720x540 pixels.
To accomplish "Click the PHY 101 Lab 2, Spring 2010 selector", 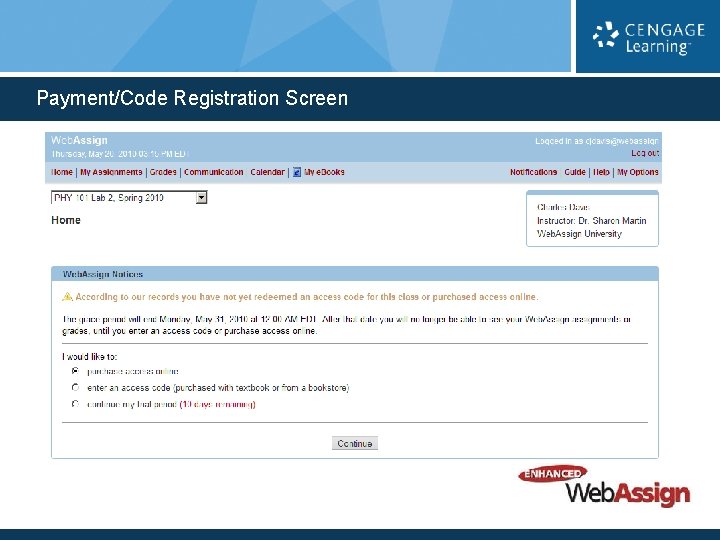I will click(129, 198).
